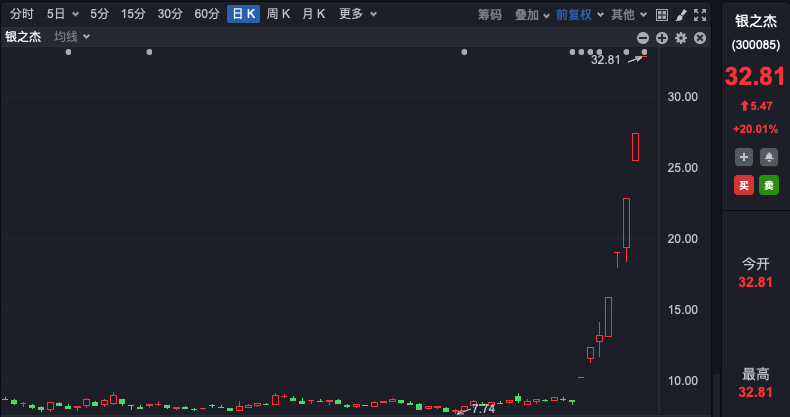Zoom out chart with minus icon

click(642, 38)
